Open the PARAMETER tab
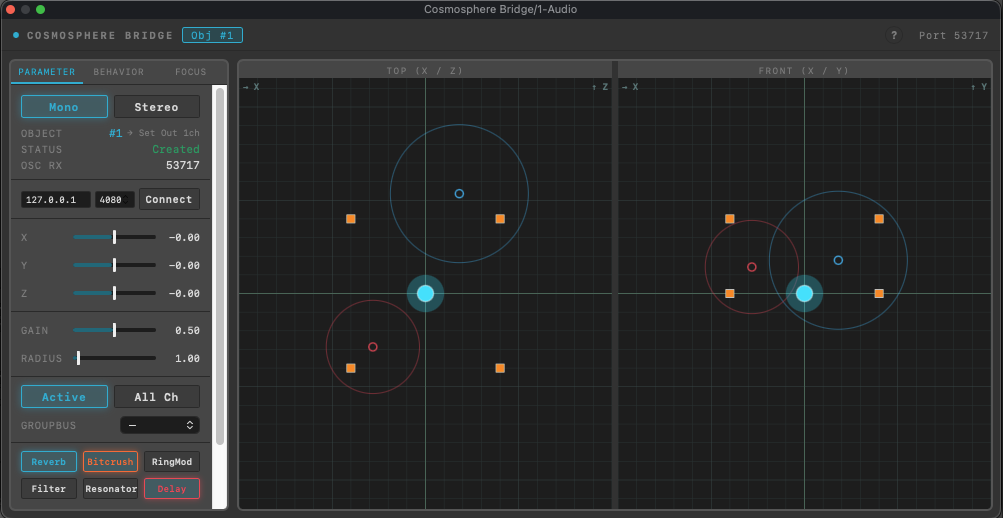The width and height of the screenshot is (1003, 518). (x=47, y=72)
